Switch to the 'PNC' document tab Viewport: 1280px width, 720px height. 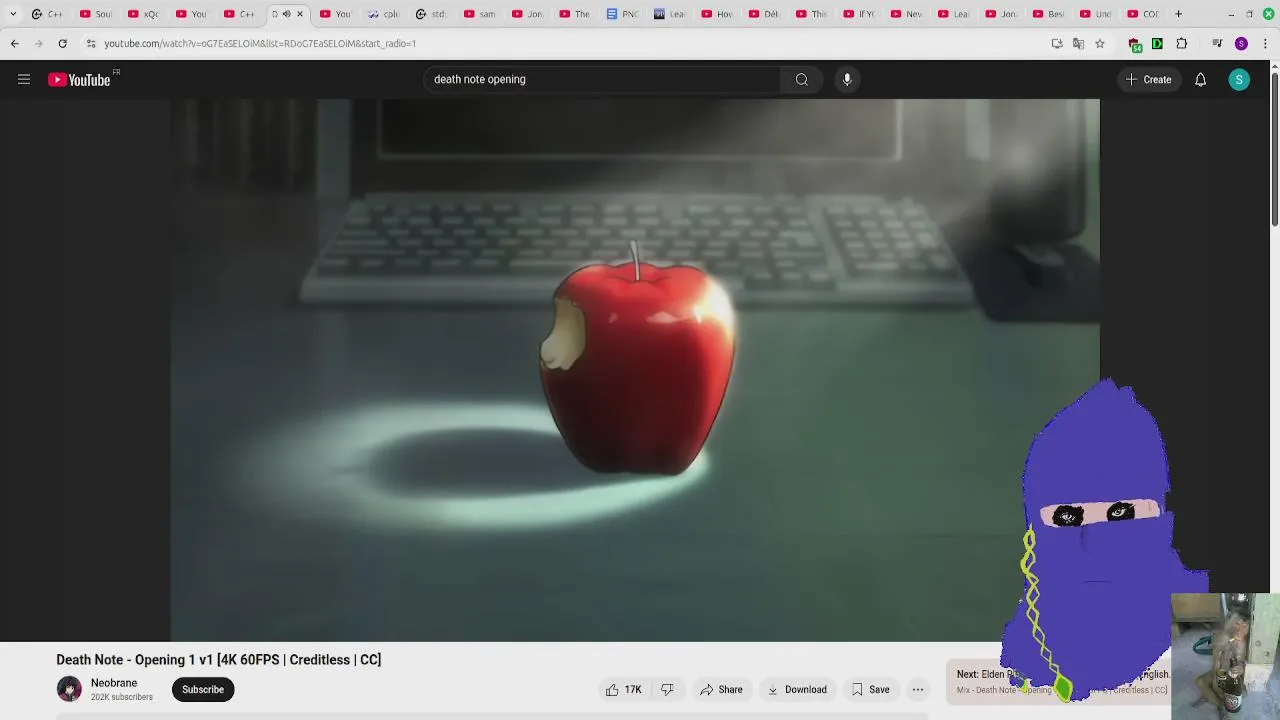click(623, 14)
